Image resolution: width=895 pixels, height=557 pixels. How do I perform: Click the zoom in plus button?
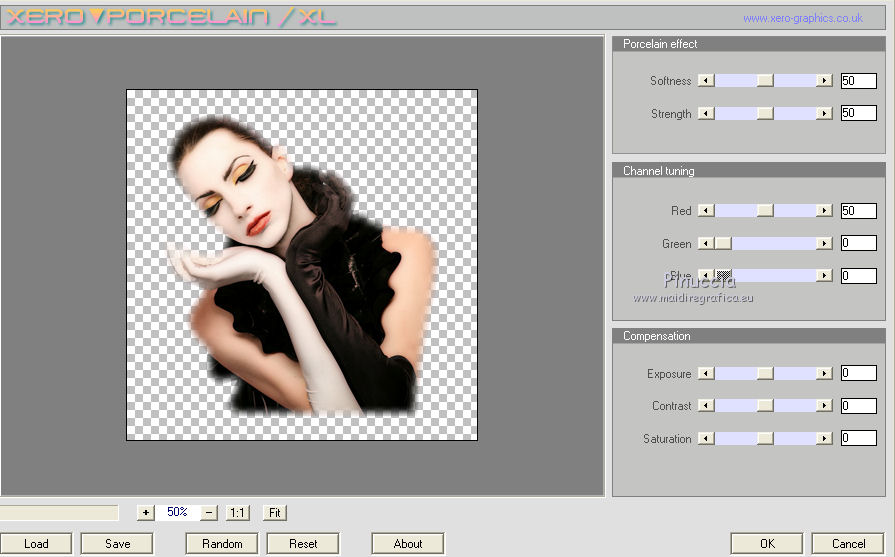[146, 512]
